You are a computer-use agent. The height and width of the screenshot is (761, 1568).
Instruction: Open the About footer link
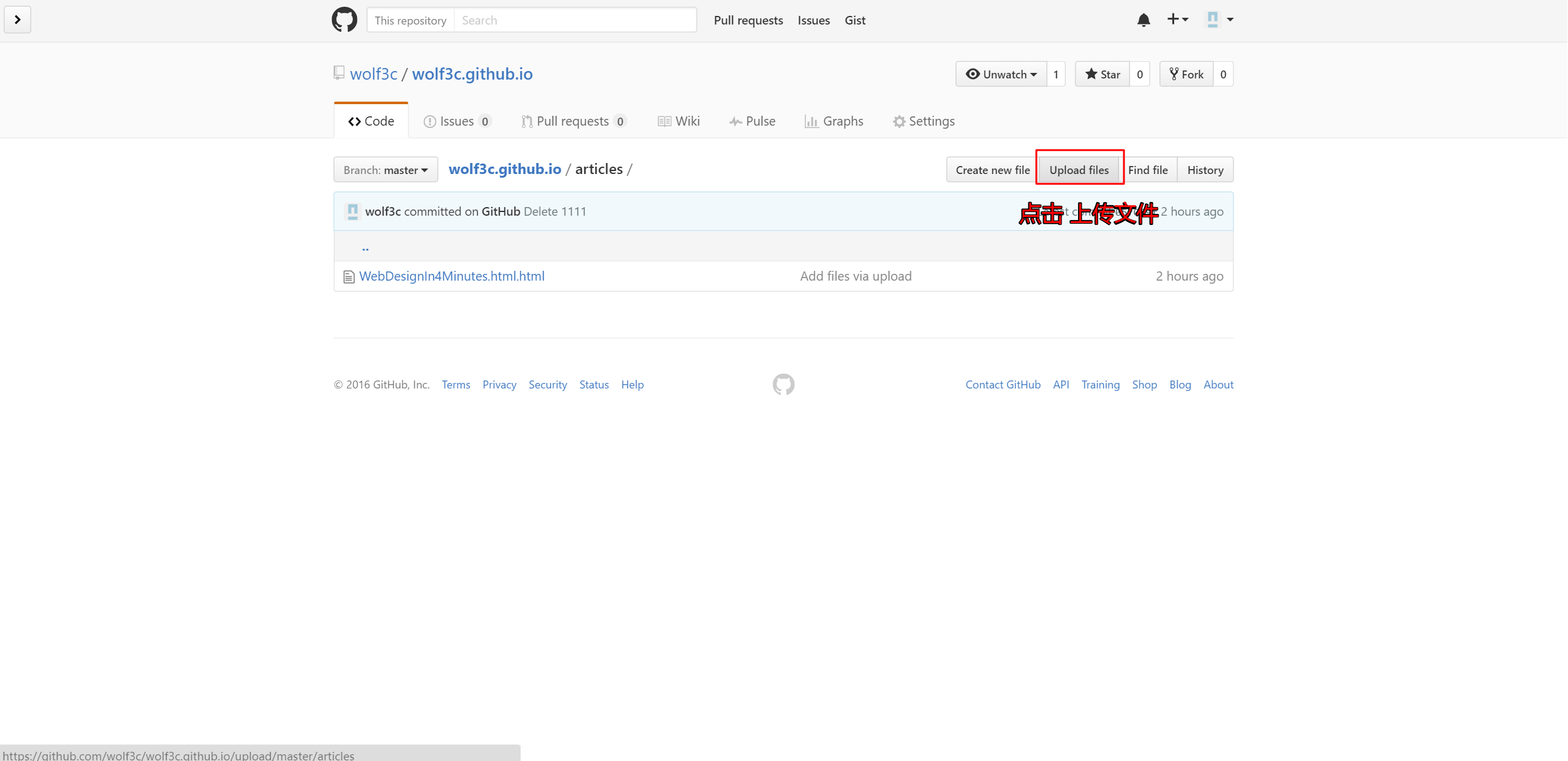point(1218,385)
